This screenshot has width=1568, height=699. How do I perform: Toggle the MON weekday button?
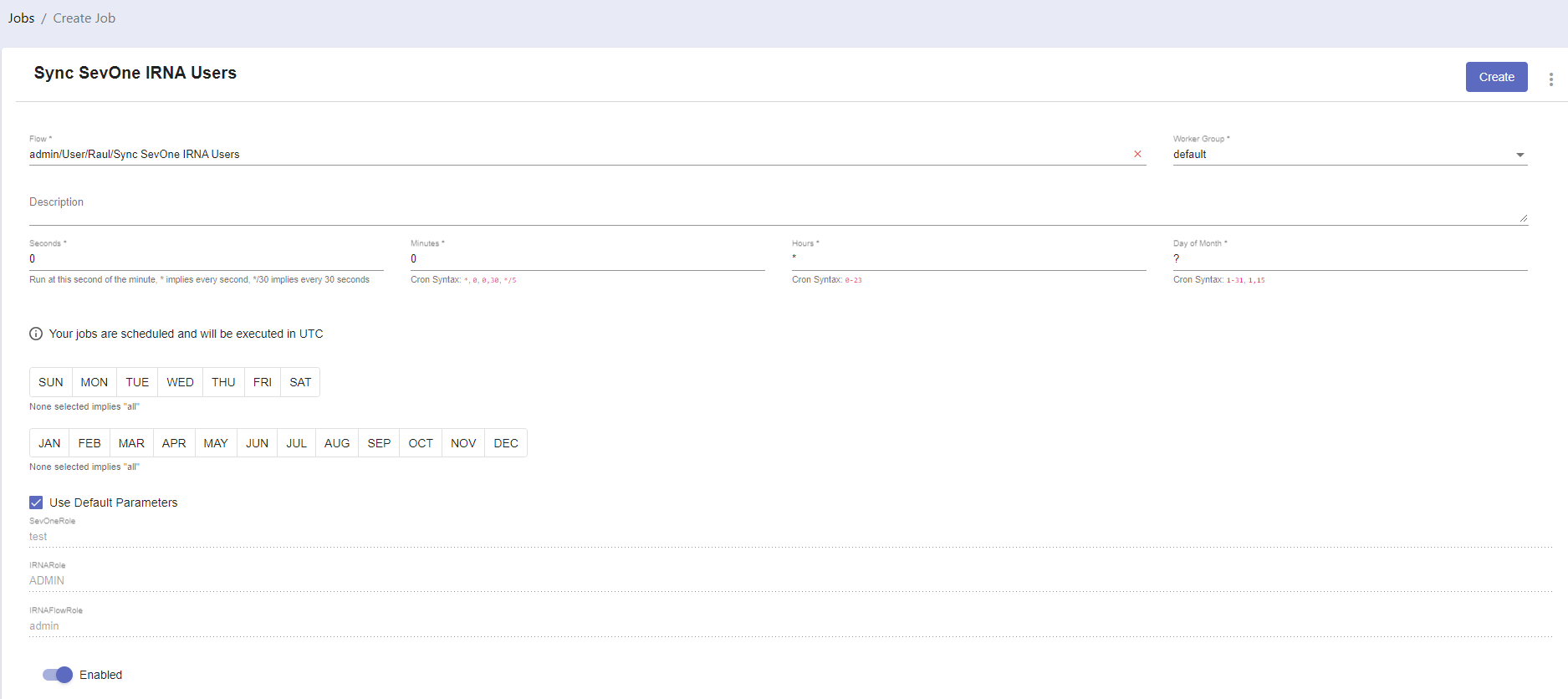[x=94, y=382]
